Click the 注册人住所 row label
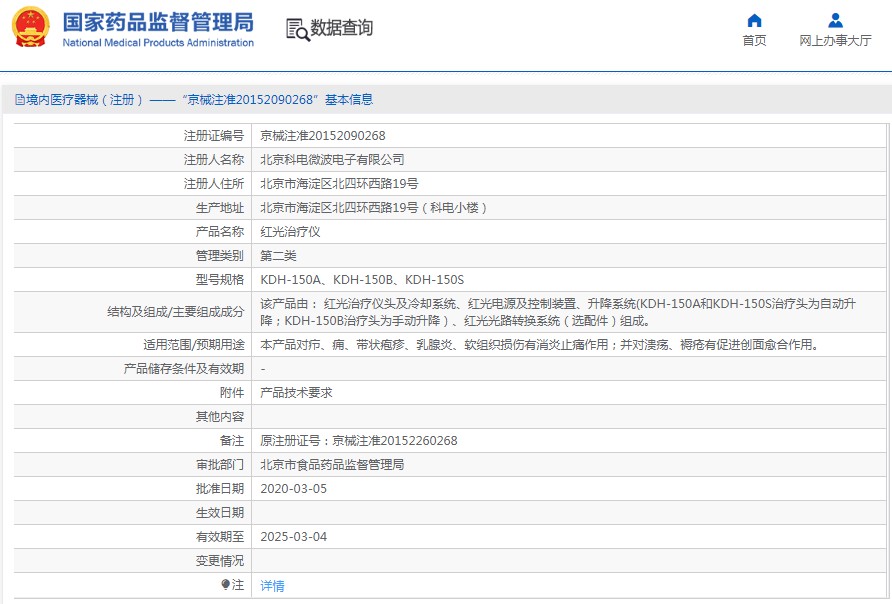 click(213, 184)
